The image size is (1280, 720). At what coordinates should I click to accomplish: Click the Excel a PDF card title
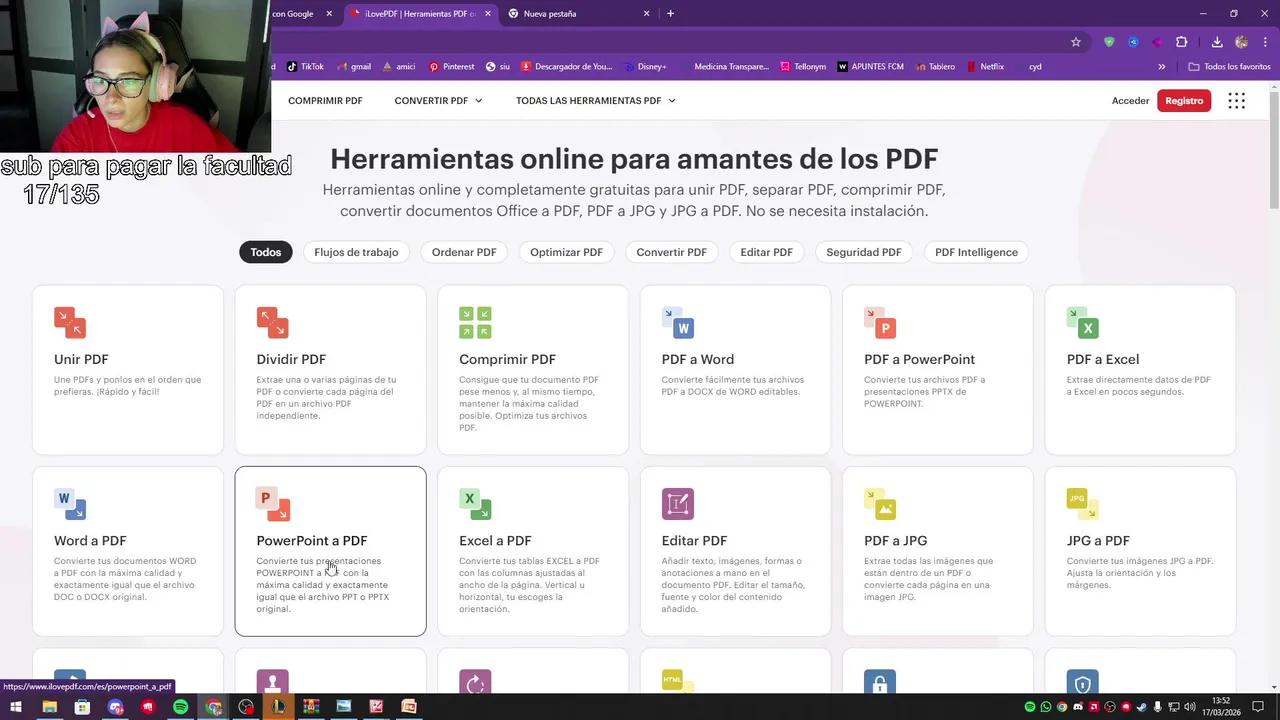pos(495,541)
